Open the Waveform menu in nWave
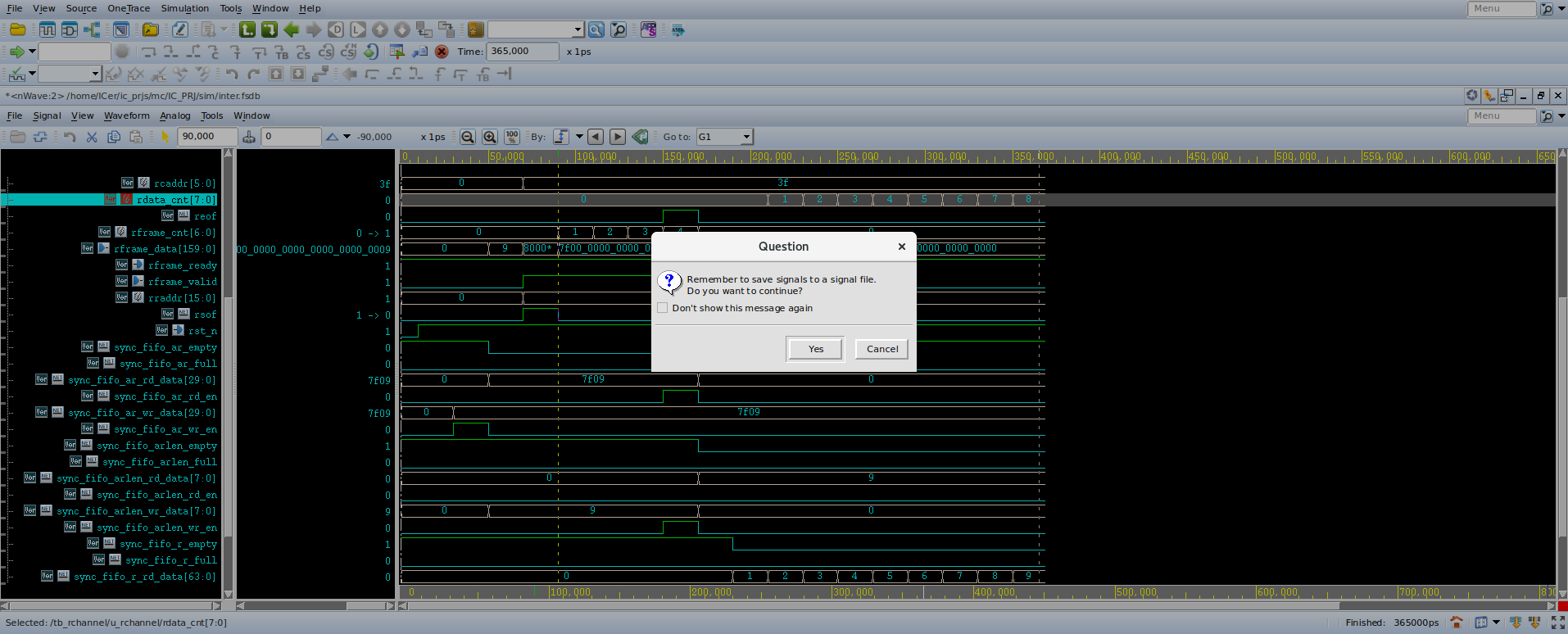 point(126,115)
